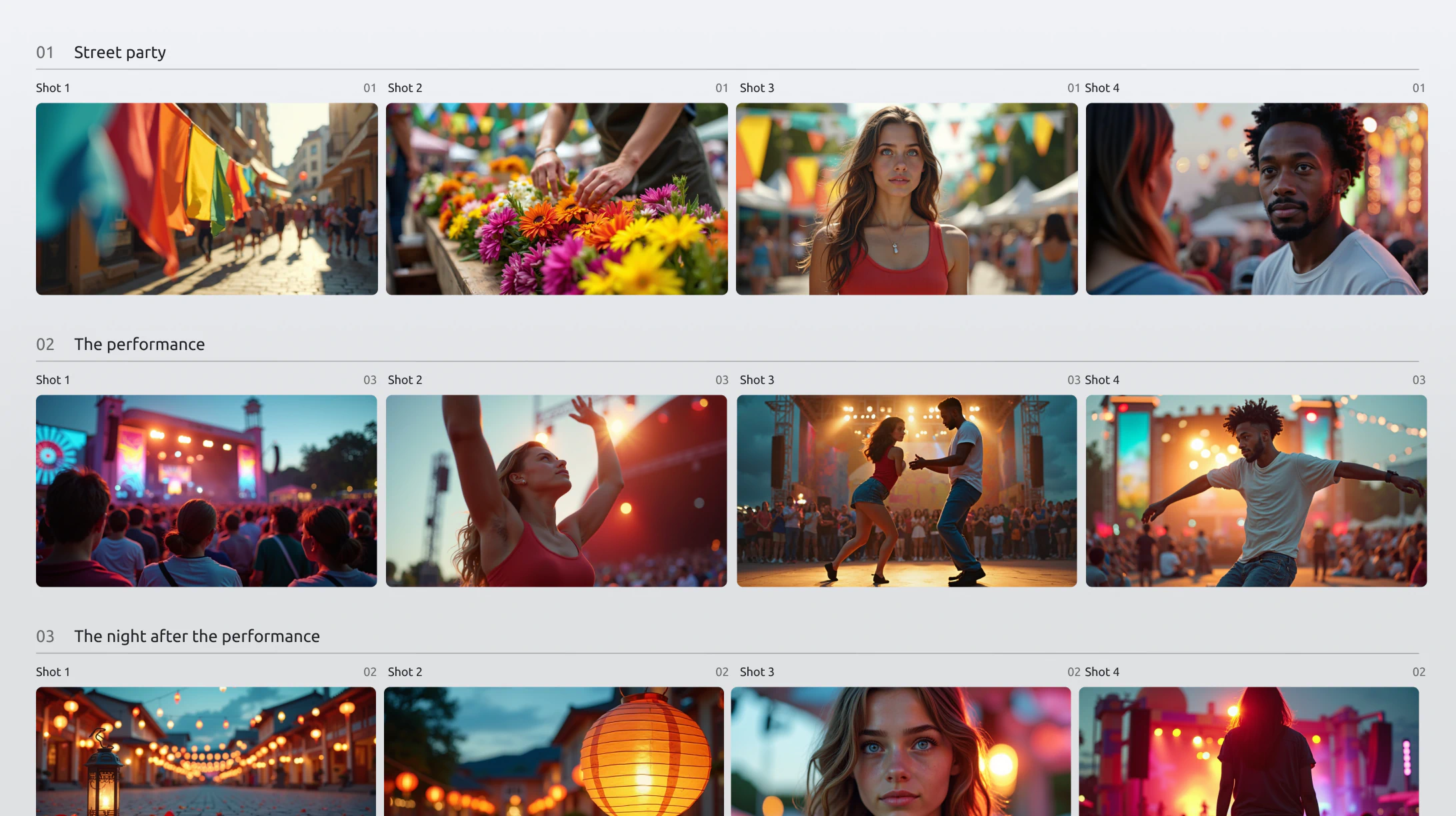Open Street party Shot 3 woman portrait

point(907,199)
